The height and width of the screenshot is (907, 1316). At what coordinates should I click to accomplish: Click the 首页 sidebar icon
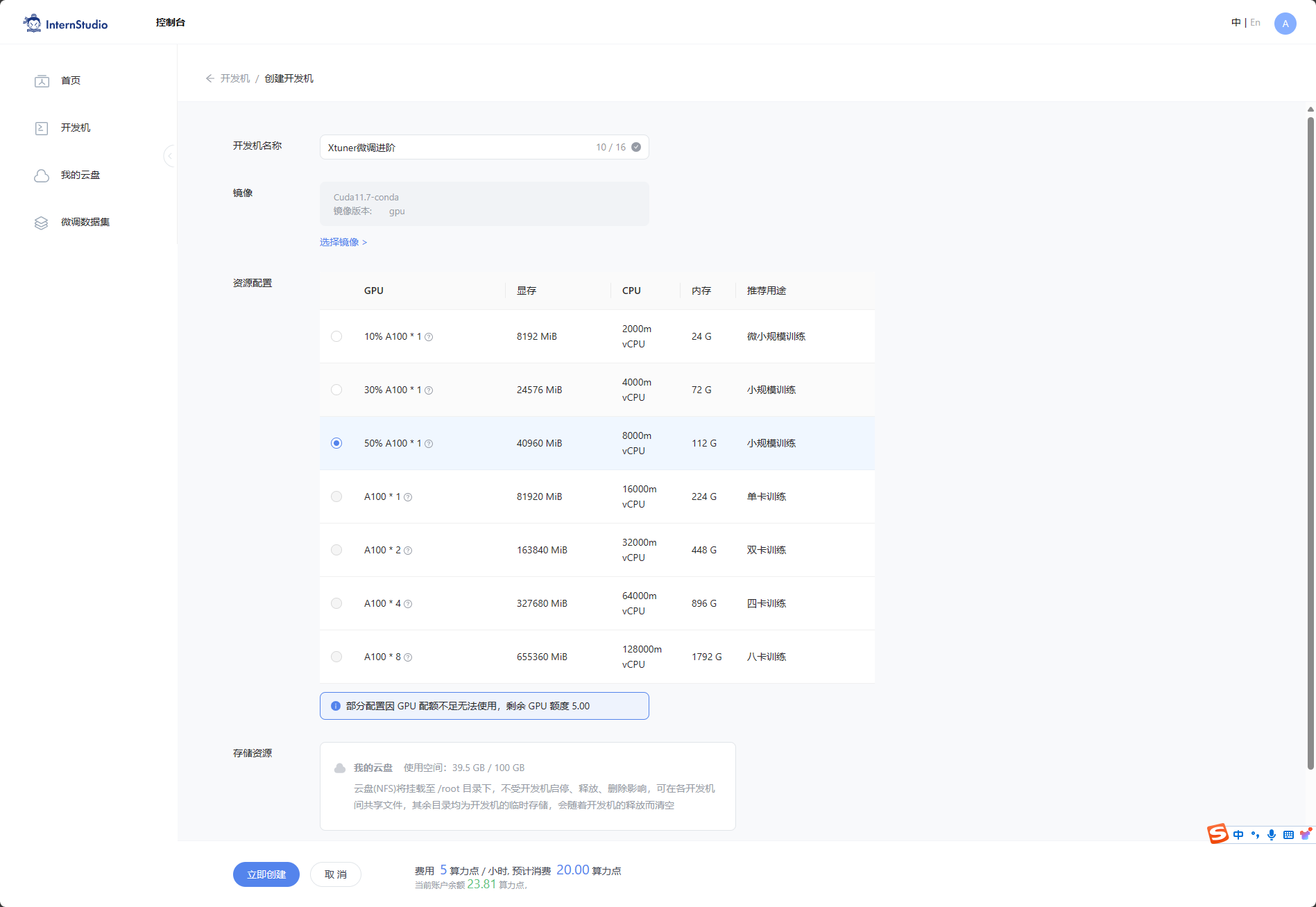click(x=42, y=80)
